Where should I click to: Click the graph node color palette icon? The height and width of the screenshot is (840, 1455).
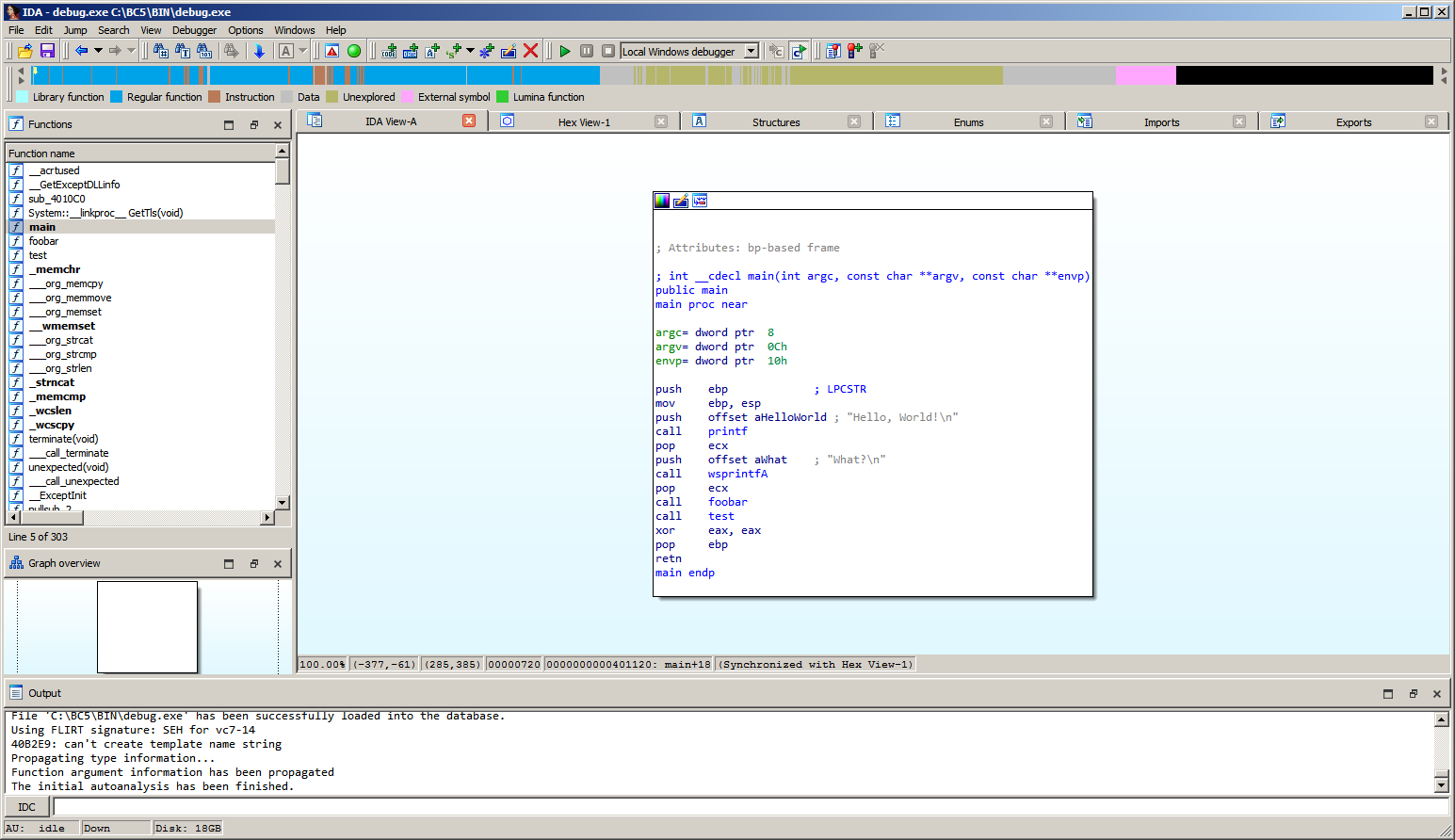point(662,201)
